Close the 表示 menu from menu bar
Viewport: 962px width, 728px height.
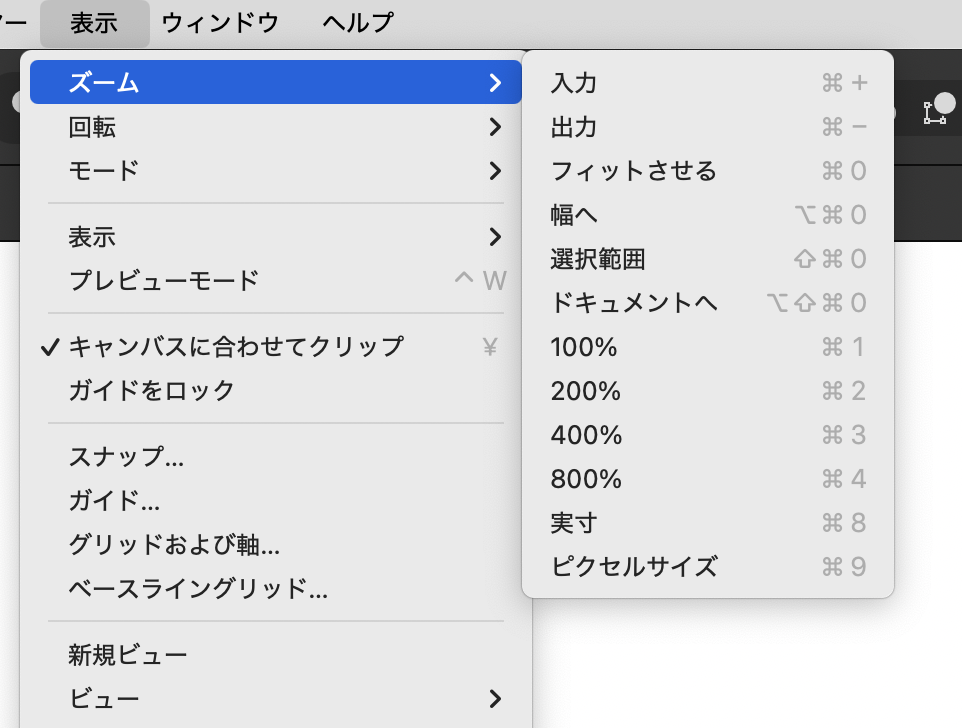pos(94,23)
